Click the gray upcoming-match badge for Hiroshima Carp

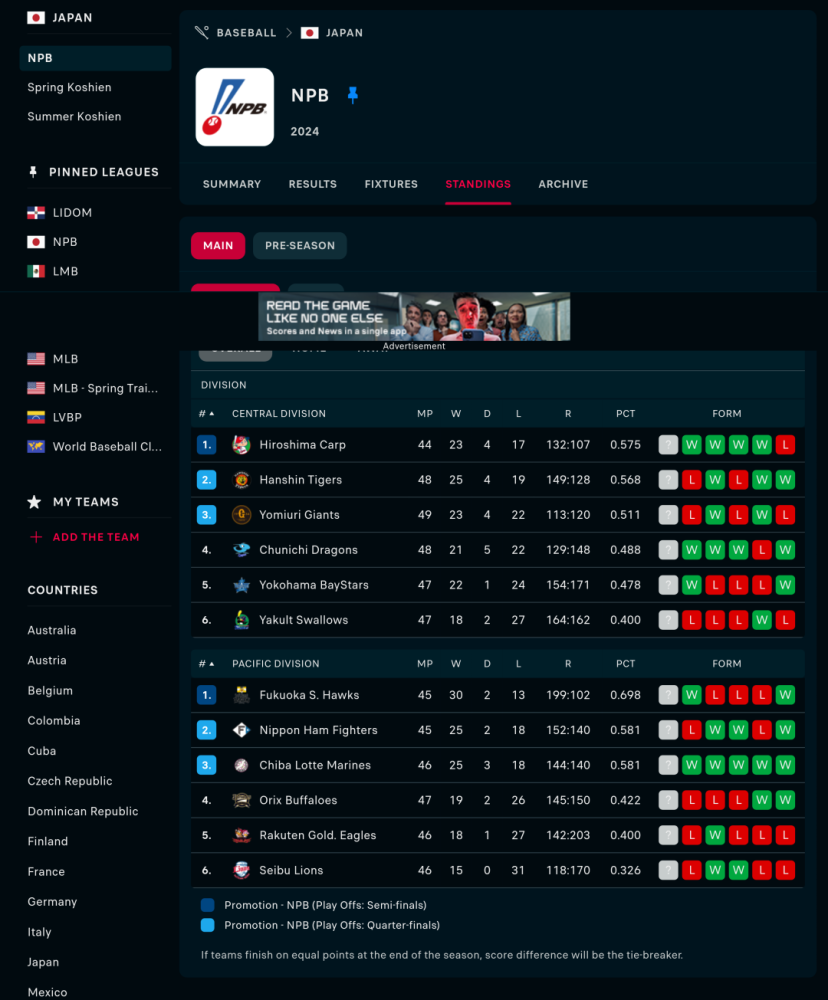coord(668,445)
